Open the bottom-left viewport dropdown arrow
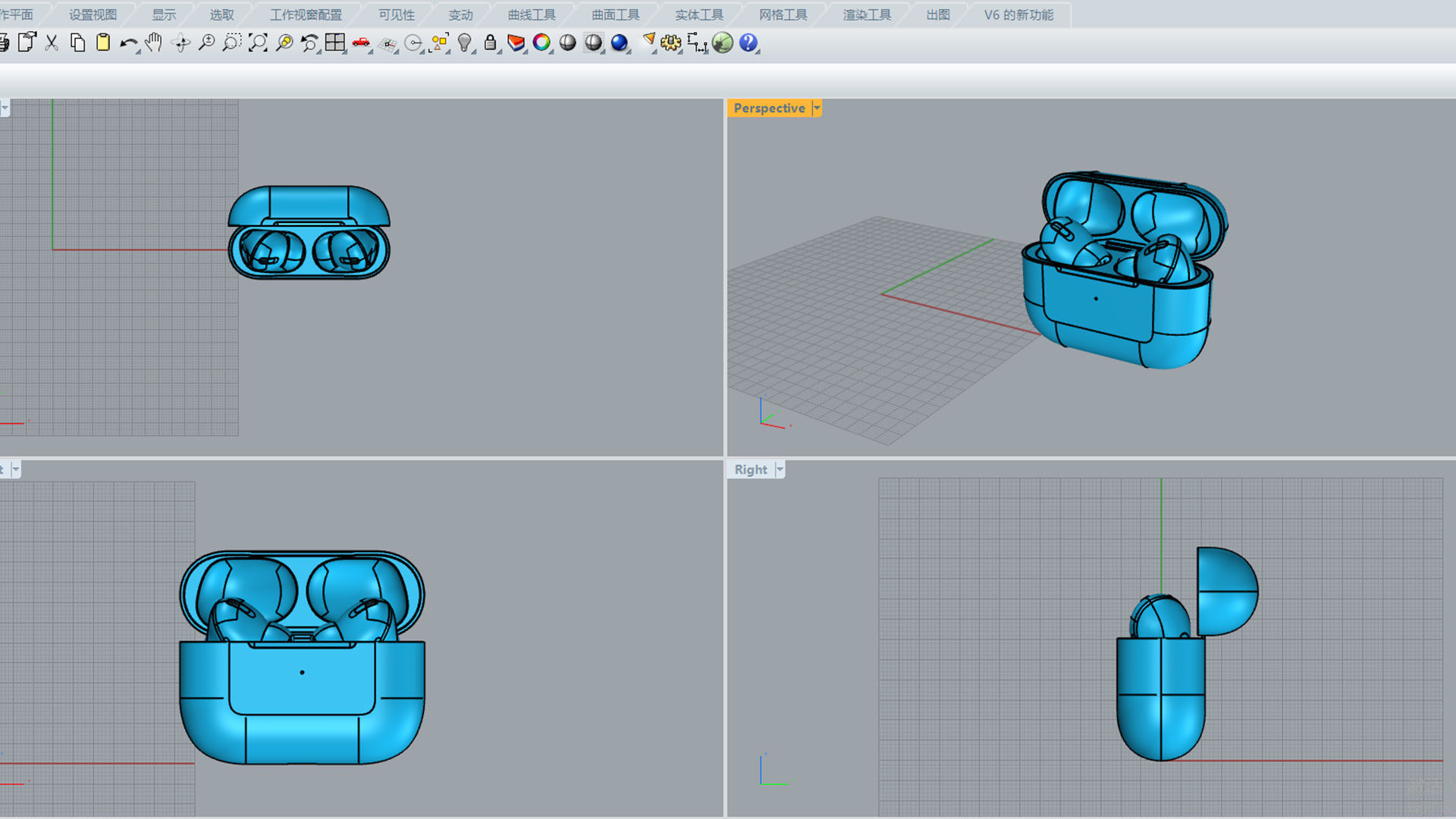Screen dimensions: 1456x819 [15, 469]
